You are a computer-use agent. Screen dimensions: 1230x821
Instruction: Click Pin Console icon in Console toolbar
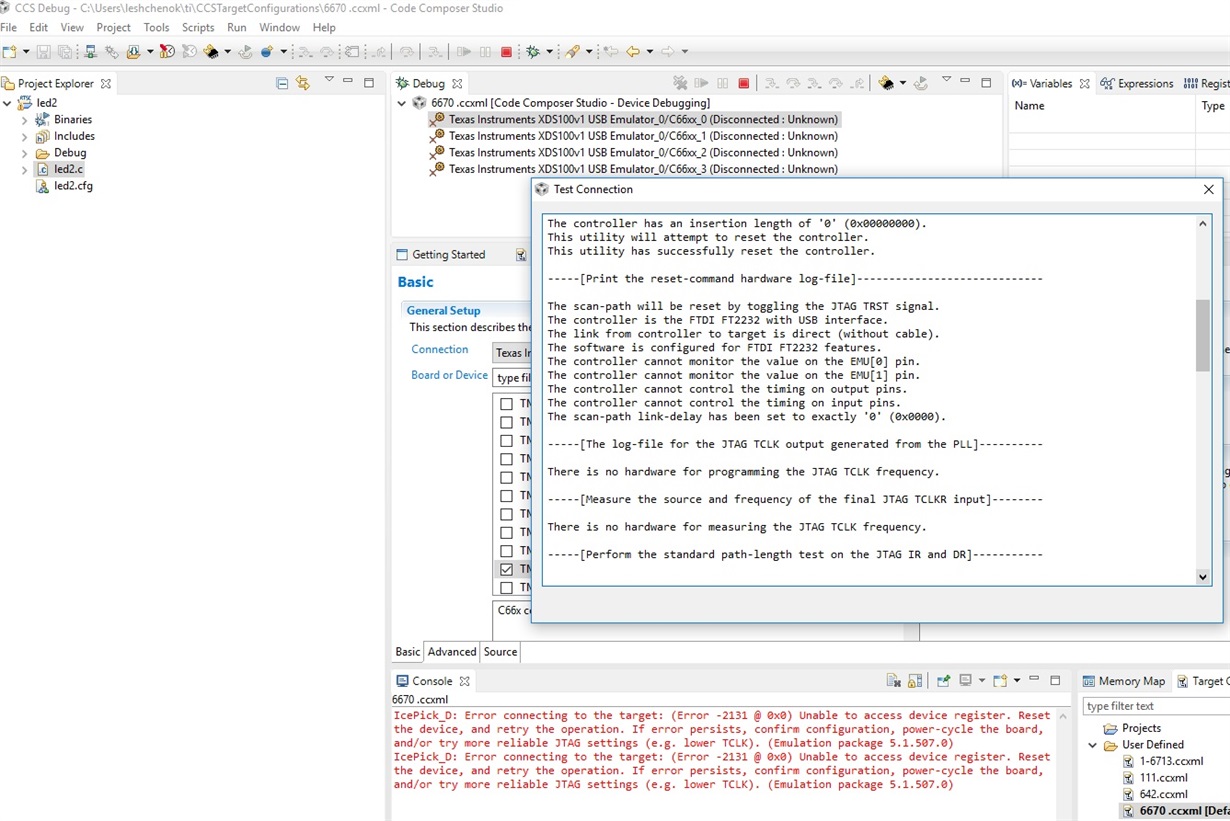tap(943, 680)
